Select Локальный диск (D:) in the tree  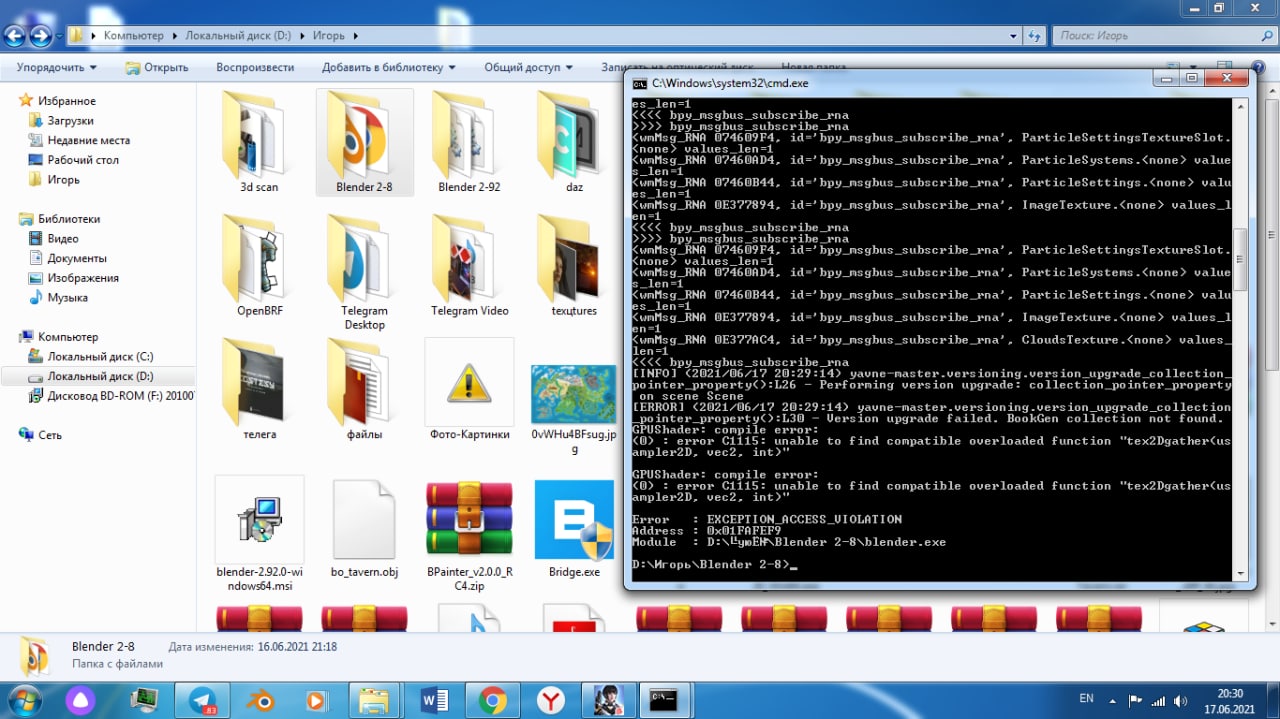(100, 377)
